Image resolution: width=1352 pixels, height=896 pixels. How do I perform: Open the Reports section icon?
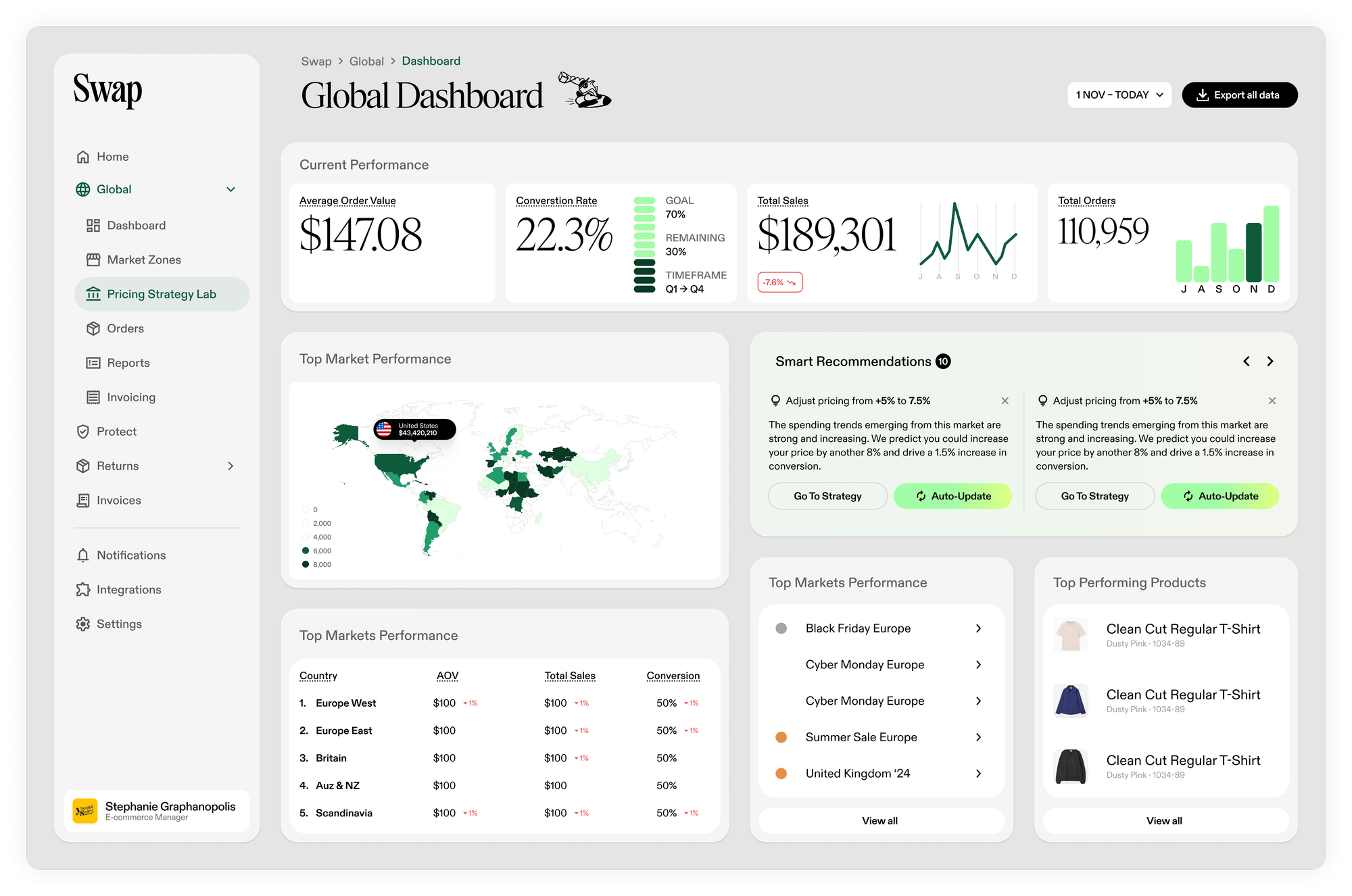(94, 362)
